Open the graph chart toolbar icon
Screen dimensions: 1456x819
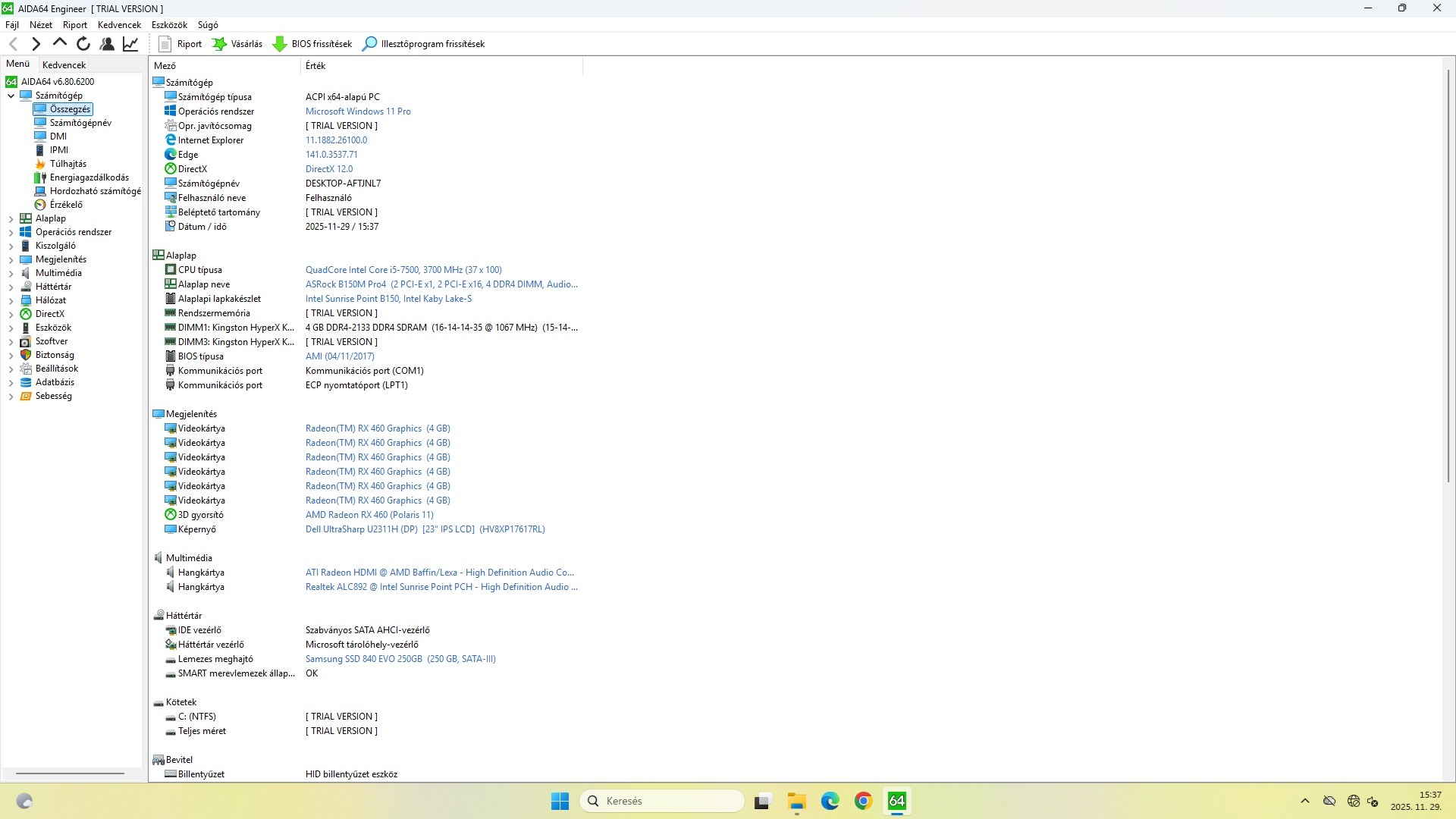tap(130, 44)
